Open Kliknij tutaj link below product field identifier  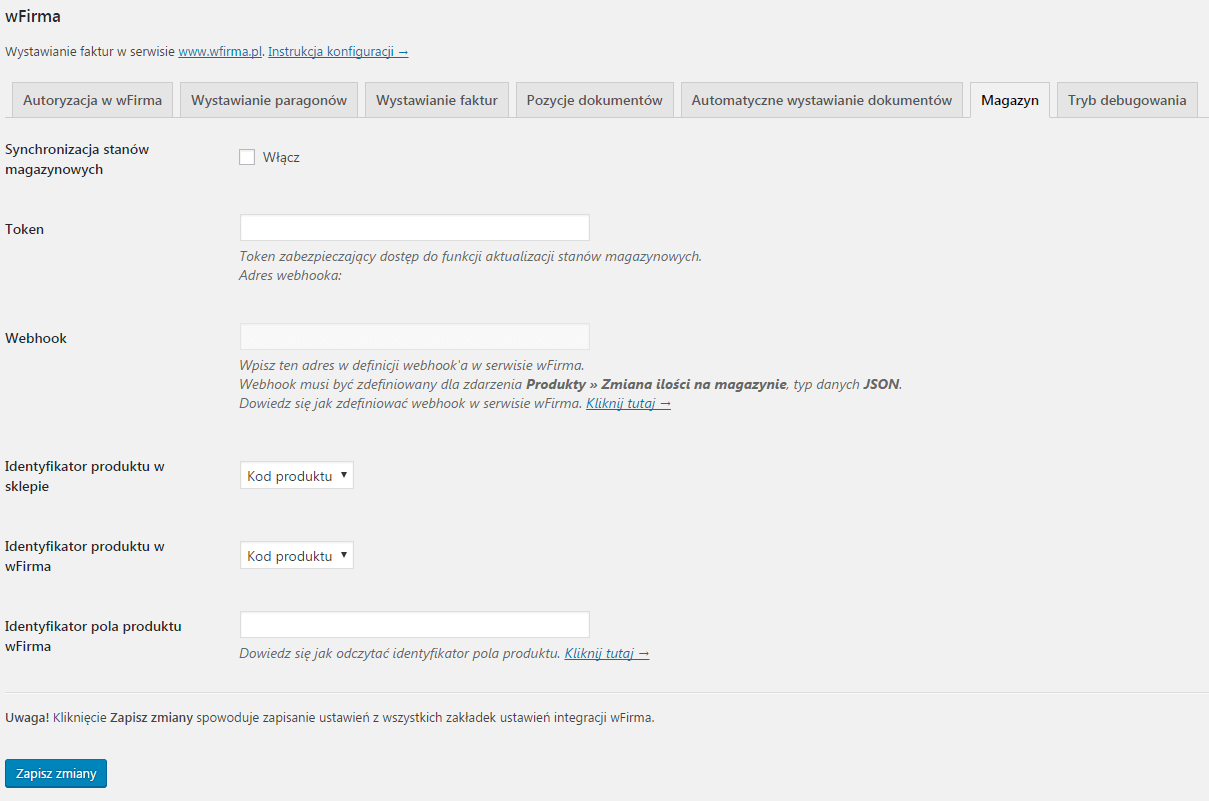coord(607,653)
